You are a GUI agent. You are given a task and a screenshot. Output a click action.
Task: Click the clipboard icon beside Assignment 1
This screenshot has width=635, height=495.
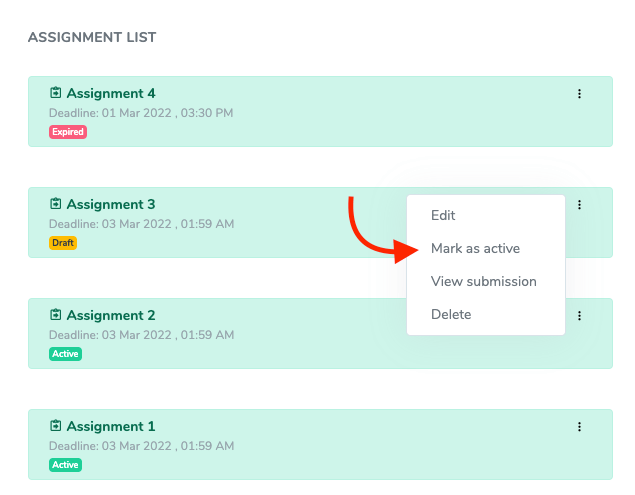[x=56, y=427]
